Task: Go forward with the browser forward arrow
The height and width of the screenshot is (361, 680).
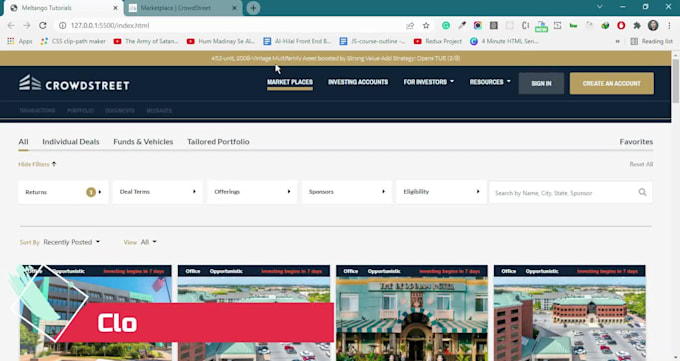Action: pyautogui.click(x=27, y=26)
